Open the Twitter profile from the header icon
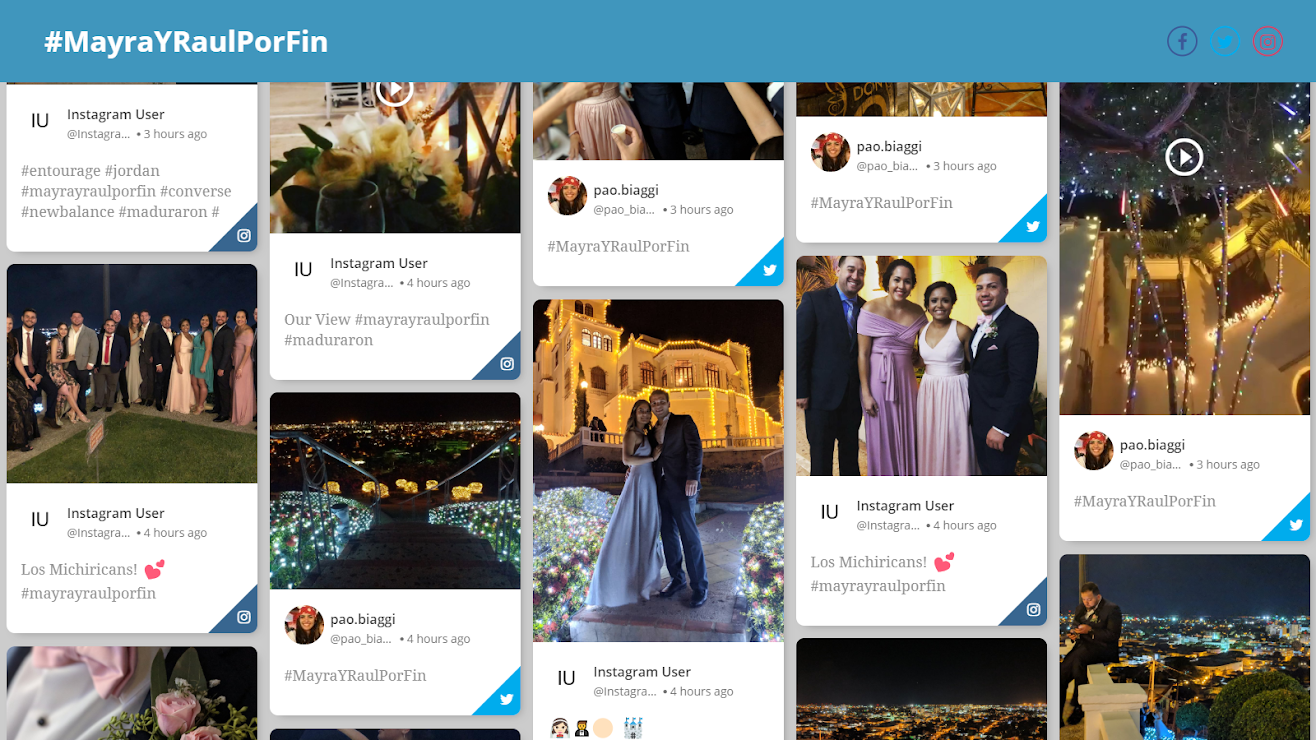Image resolution: width=1316 pixels, height=740 pixels. tap(1224, 41)
